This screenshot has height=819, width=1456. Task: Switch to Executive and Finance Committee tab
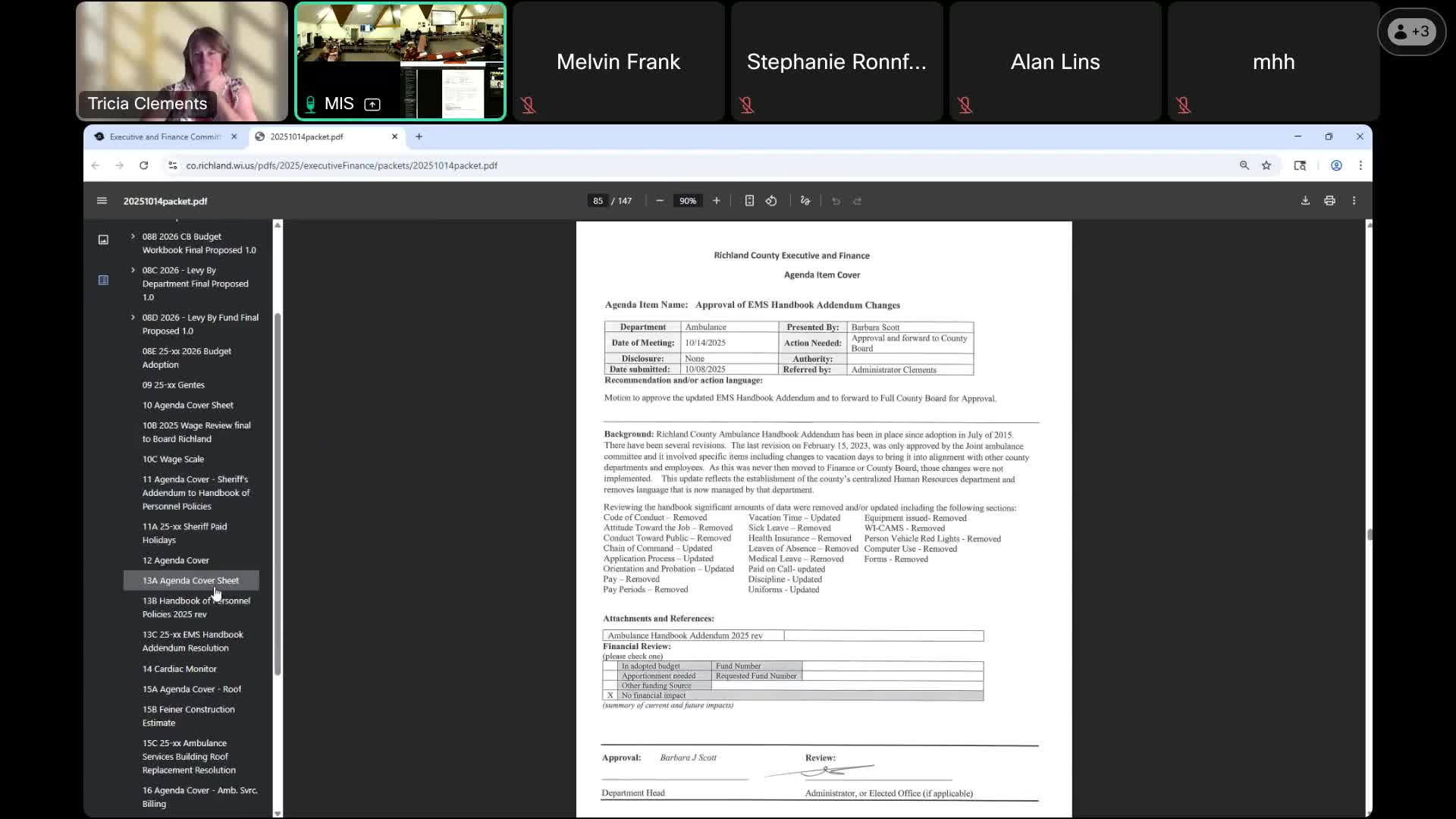pos(165,136)
